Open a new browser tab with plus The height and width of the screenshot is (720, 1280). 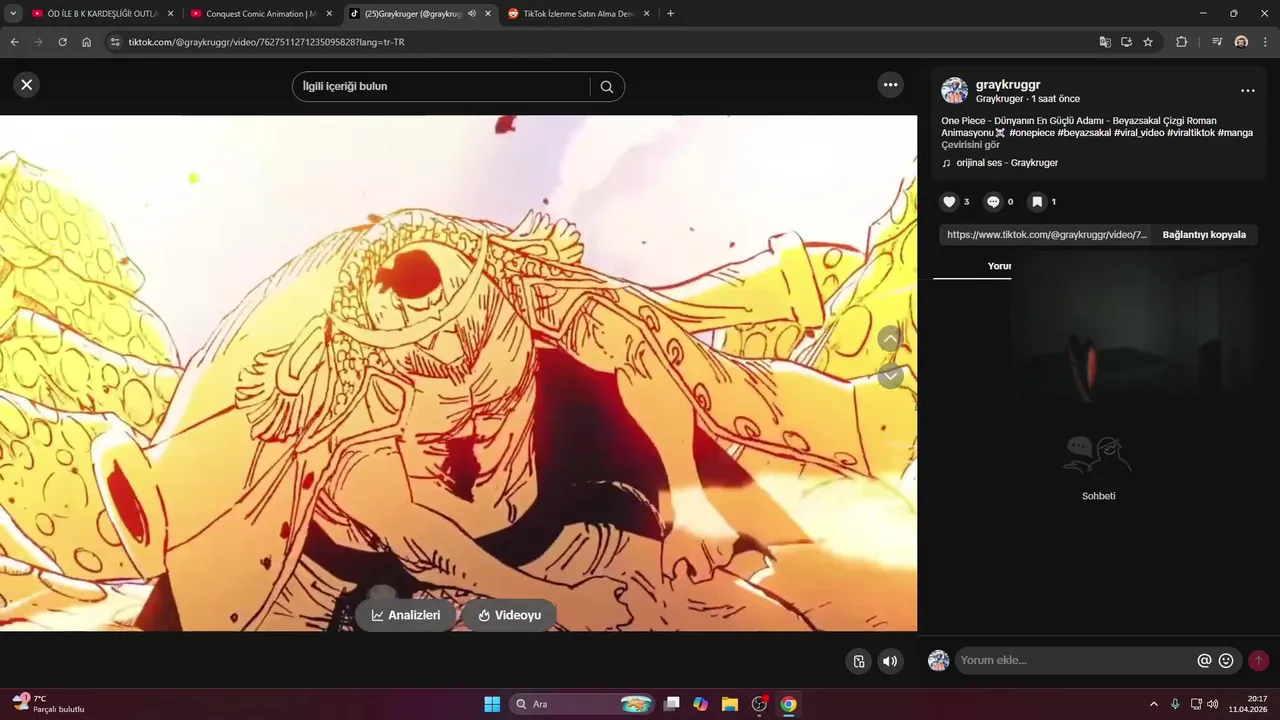(x=670, y=14)
